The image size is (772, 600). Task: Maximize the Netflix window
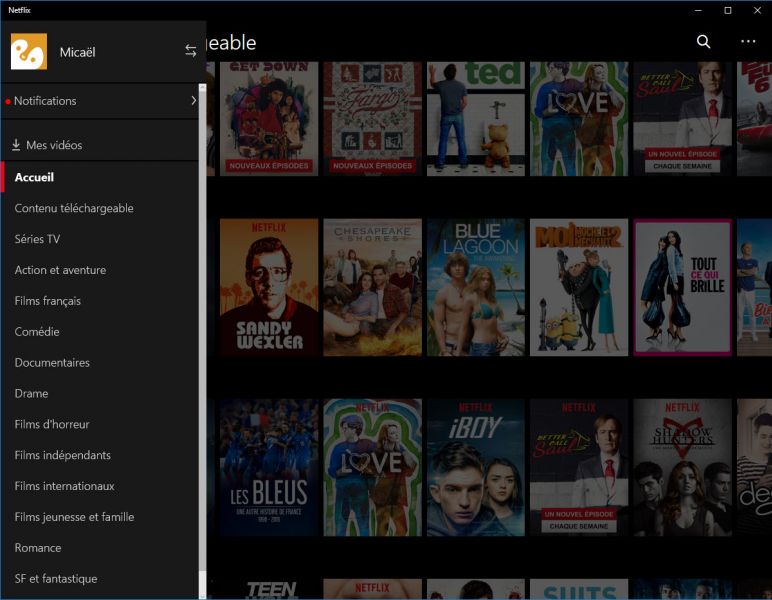(728, 10)
